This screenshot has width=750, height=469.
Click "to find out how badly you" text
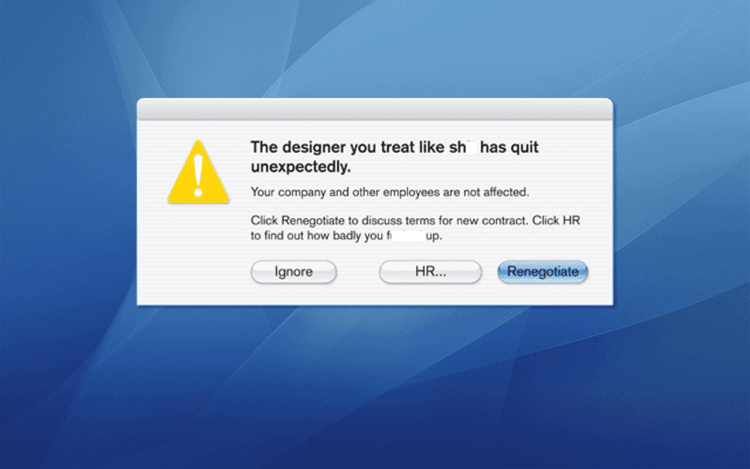point(317,236)
